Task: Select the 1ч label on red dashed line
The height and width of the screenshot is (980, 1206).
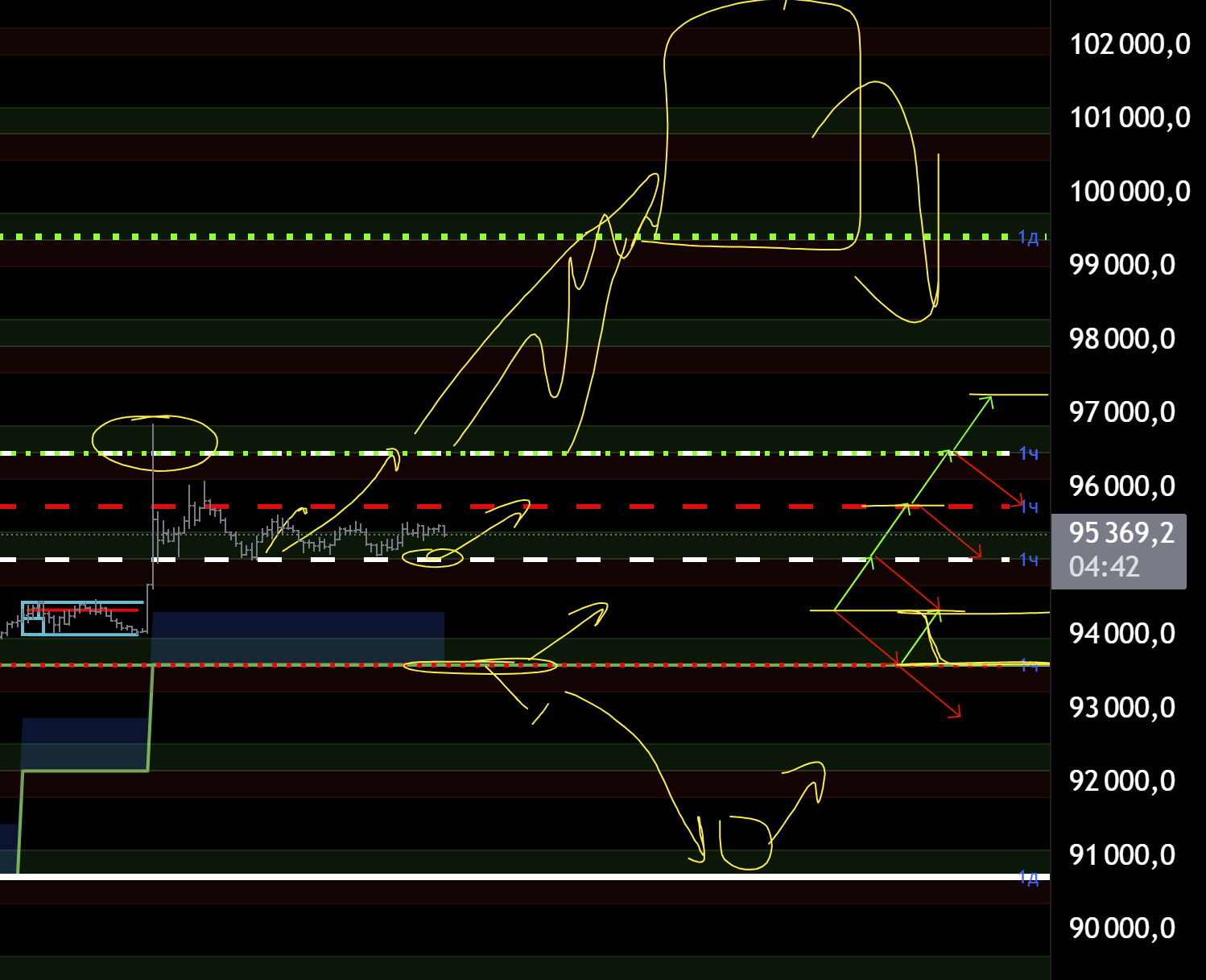Action: [1029, 507]
